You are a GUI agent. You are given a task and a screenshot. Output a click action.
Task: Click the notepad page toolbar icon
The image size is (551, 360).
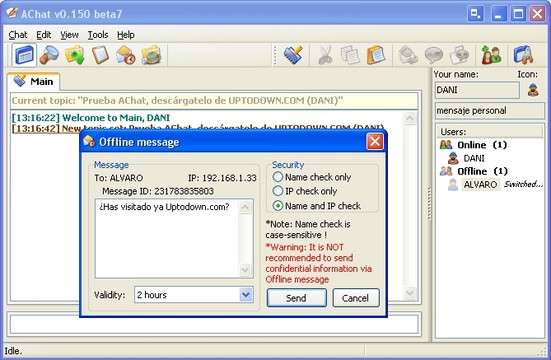tap(101, 55)
